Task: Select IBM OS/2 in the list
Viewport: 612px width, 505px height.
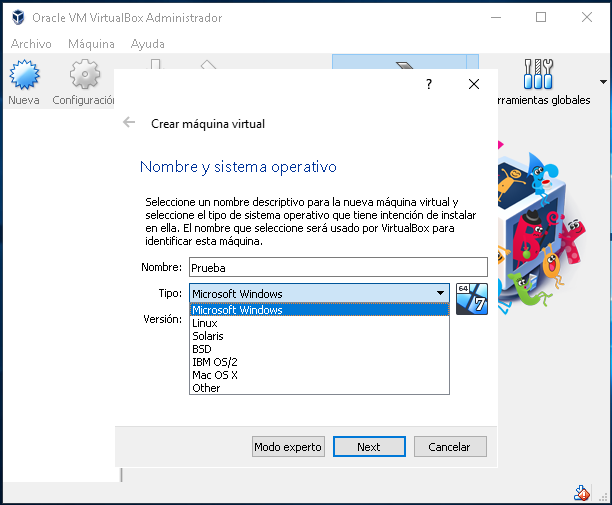Action: (319, 362)
